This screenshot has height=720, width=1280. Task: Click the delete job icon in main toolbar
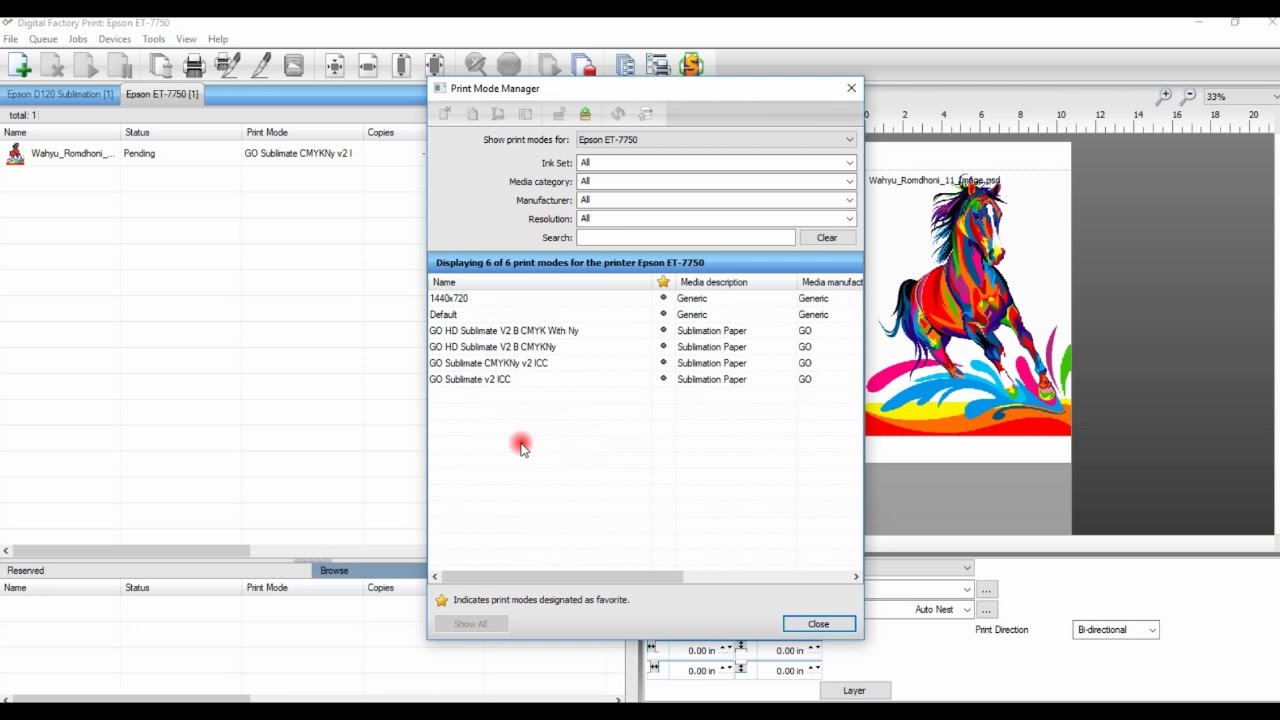click(53, 66)
